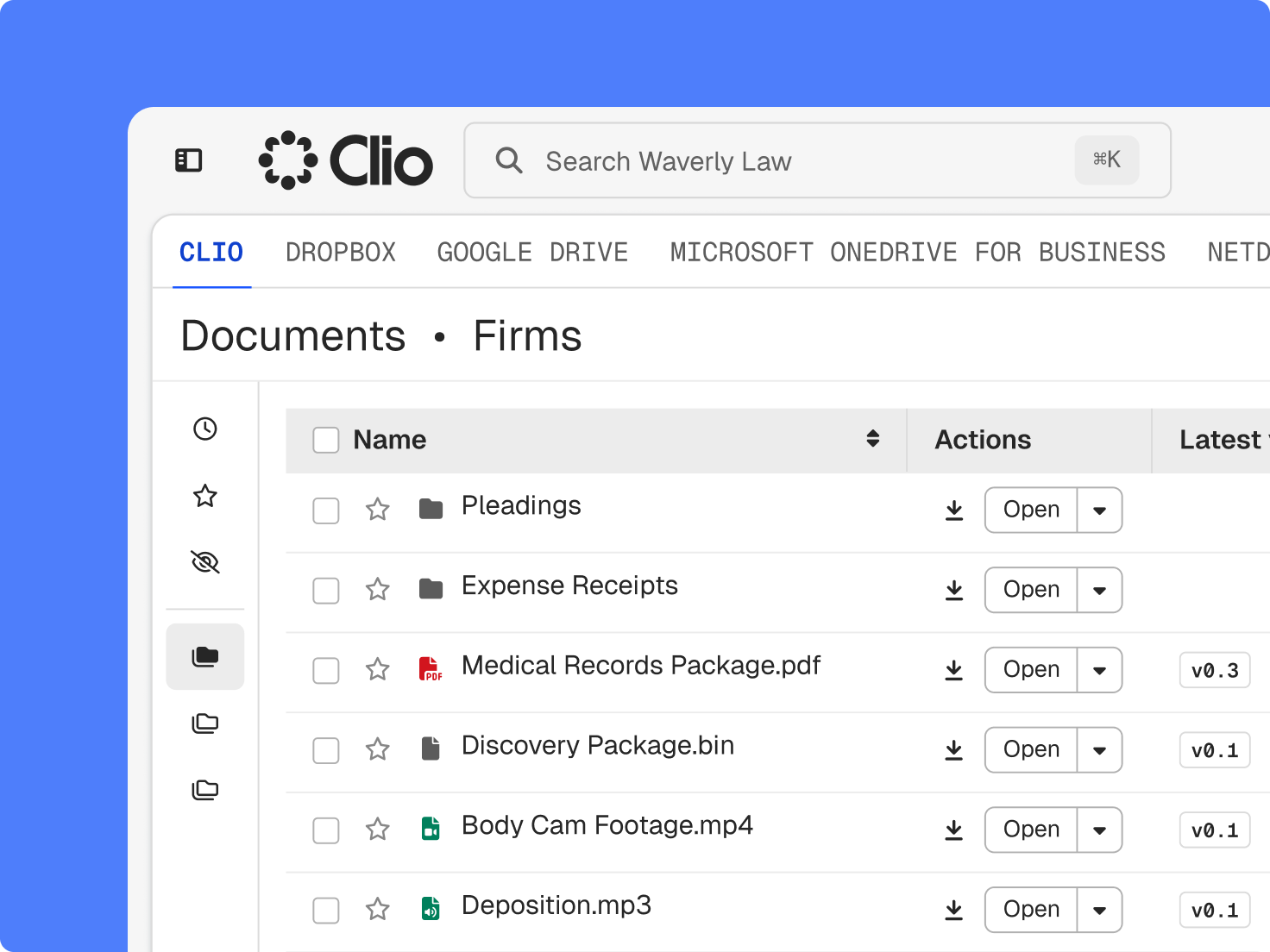Switch to Microsoft OneDrive for Business tab
The width and height of the screenshot is (1270, 952).
[918, 253]
